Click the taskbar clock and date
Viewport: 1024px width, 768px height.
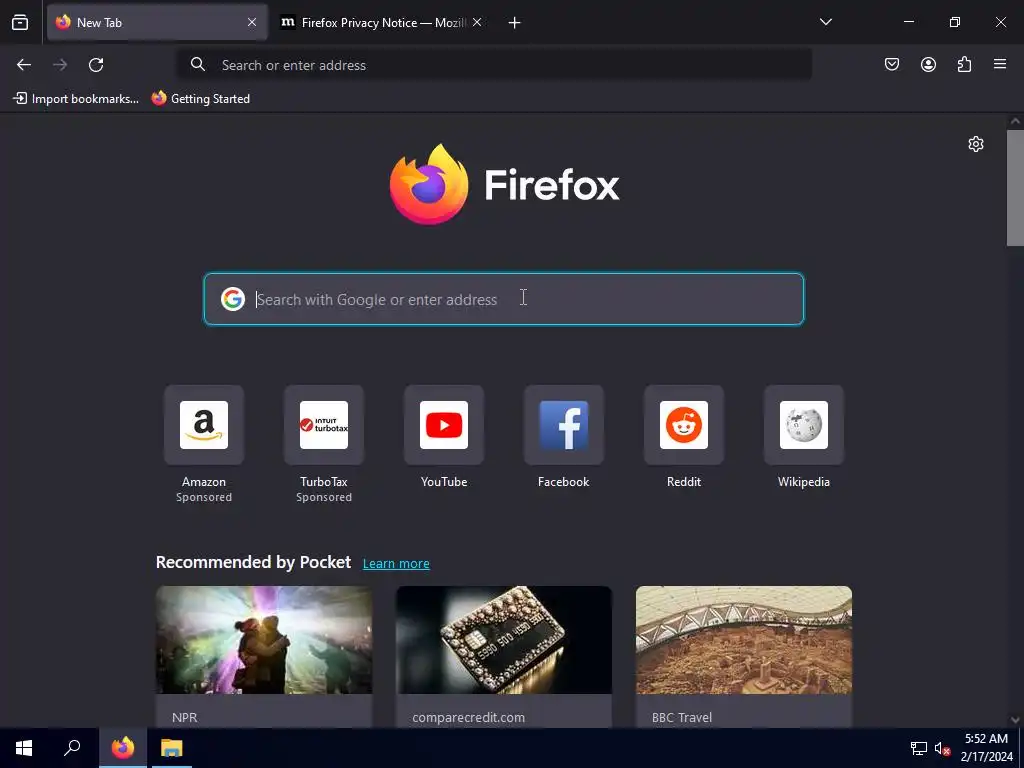(x=986, y=748)
